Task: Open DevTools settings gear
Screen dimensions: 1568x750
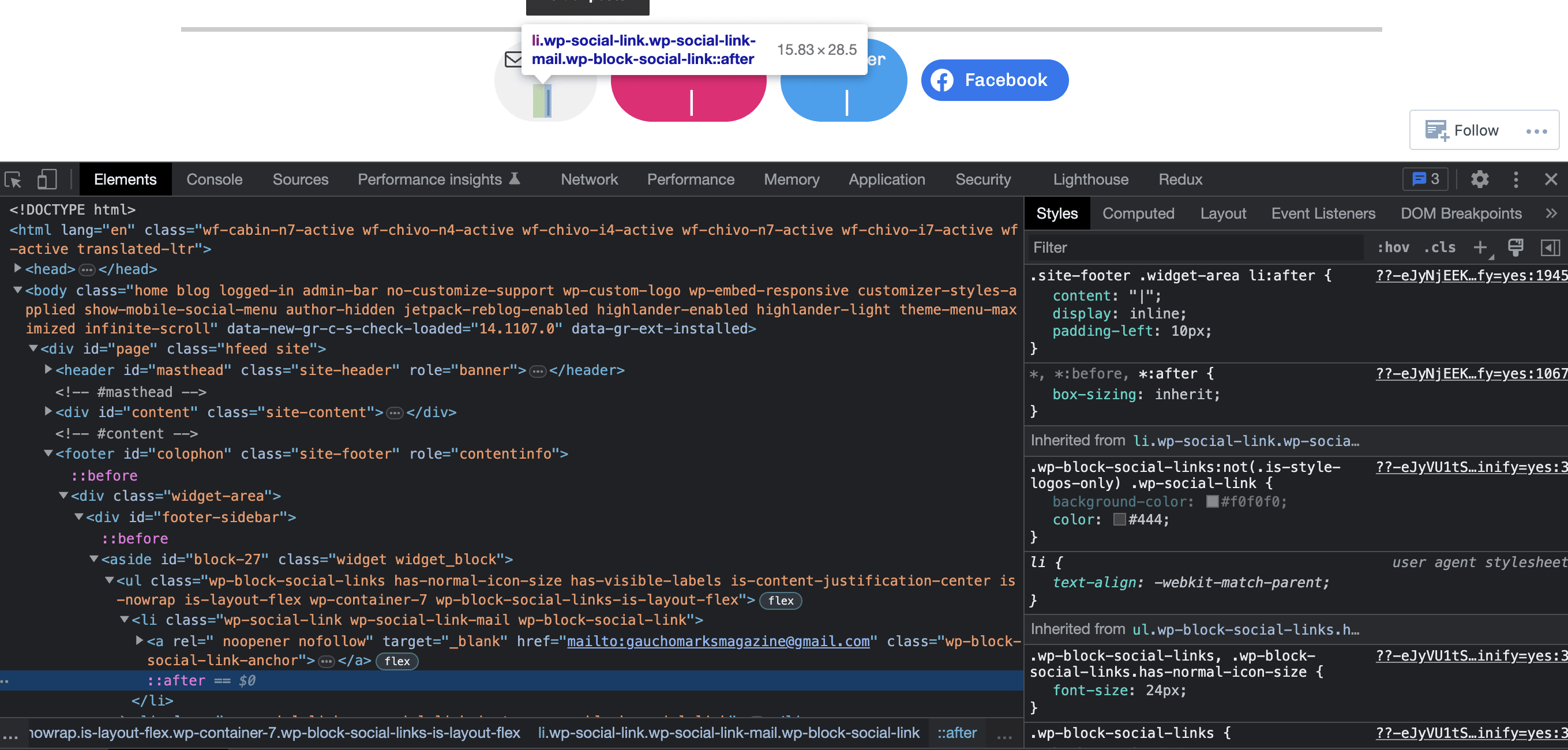Action: click(x=1480, y=179)
